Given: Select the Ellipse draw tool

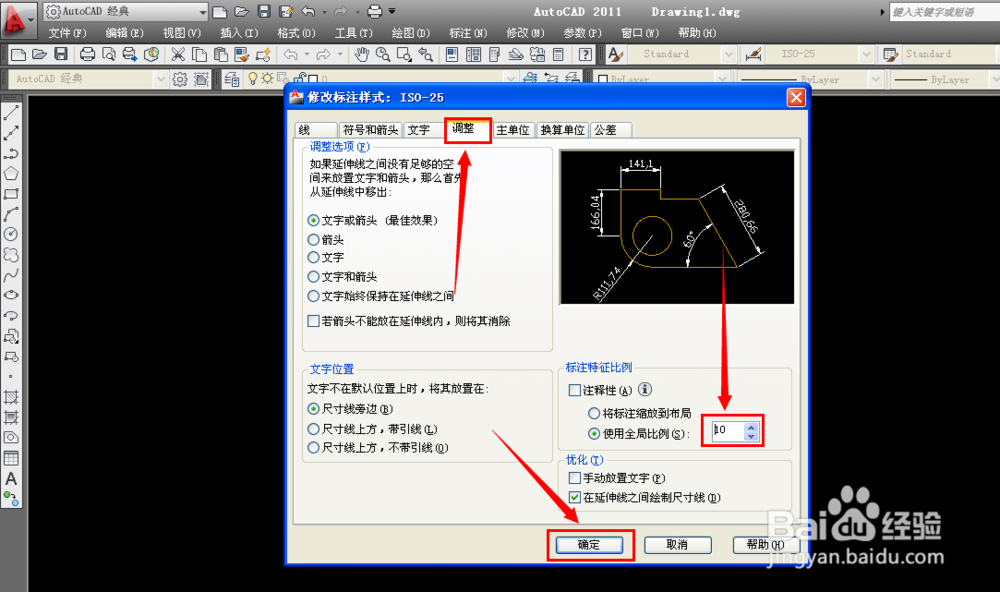Looking at the screenshot, I should [x=11, y=295].
